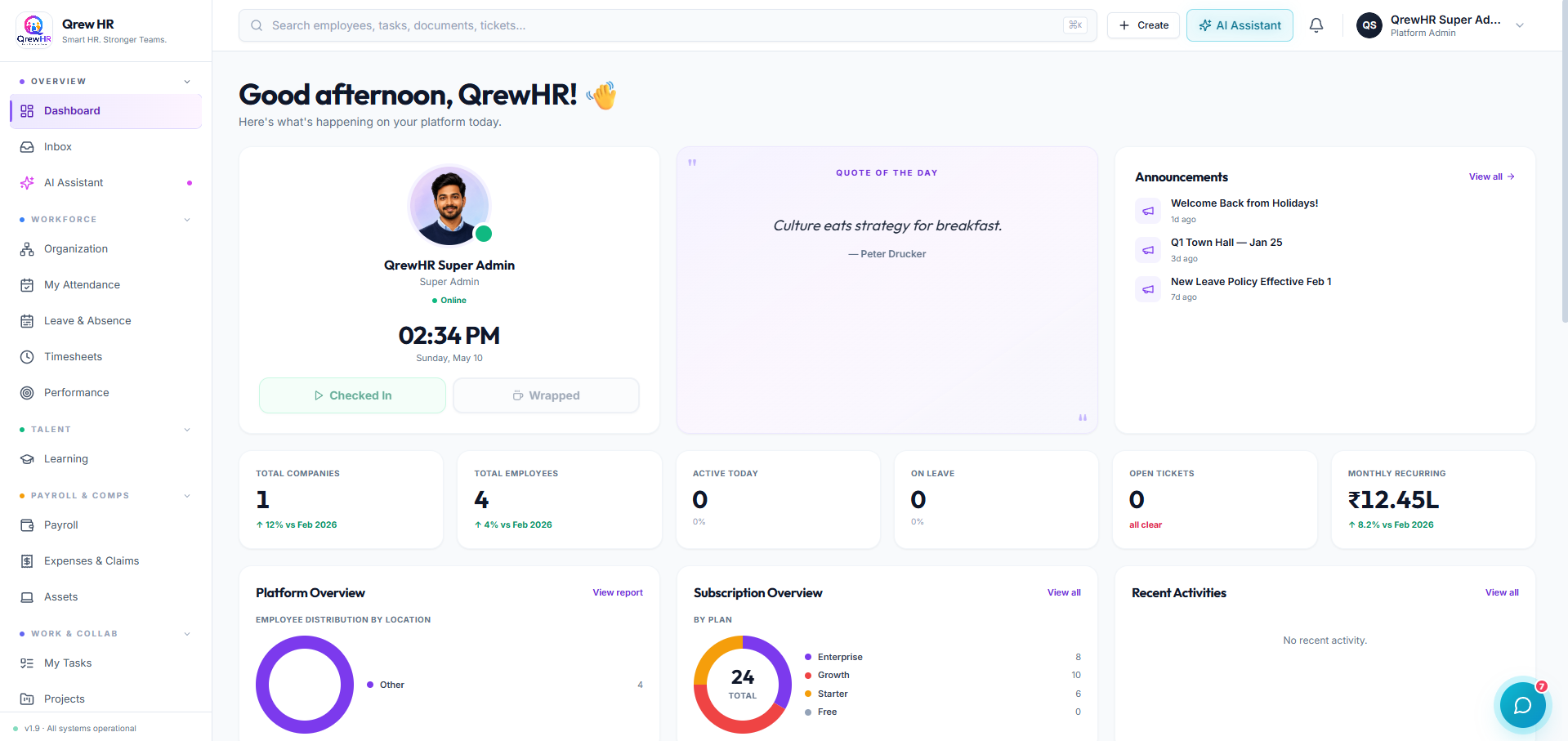
Task: Click the Expenses & Claims receipt icon
Action: [x=27, y=561]
